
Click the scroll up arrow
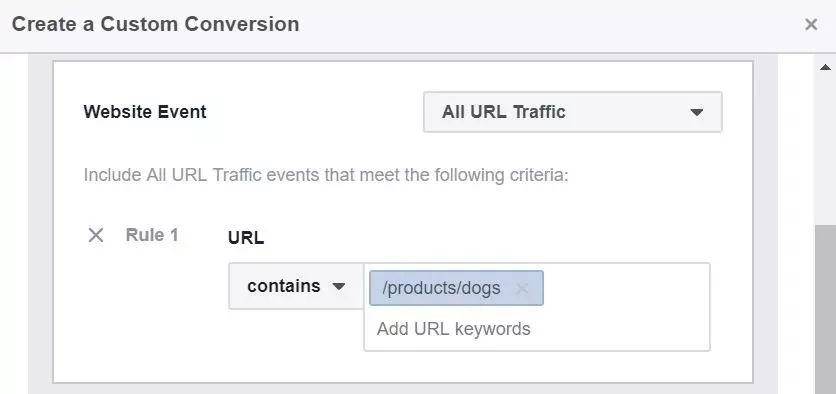coord(825,67)
